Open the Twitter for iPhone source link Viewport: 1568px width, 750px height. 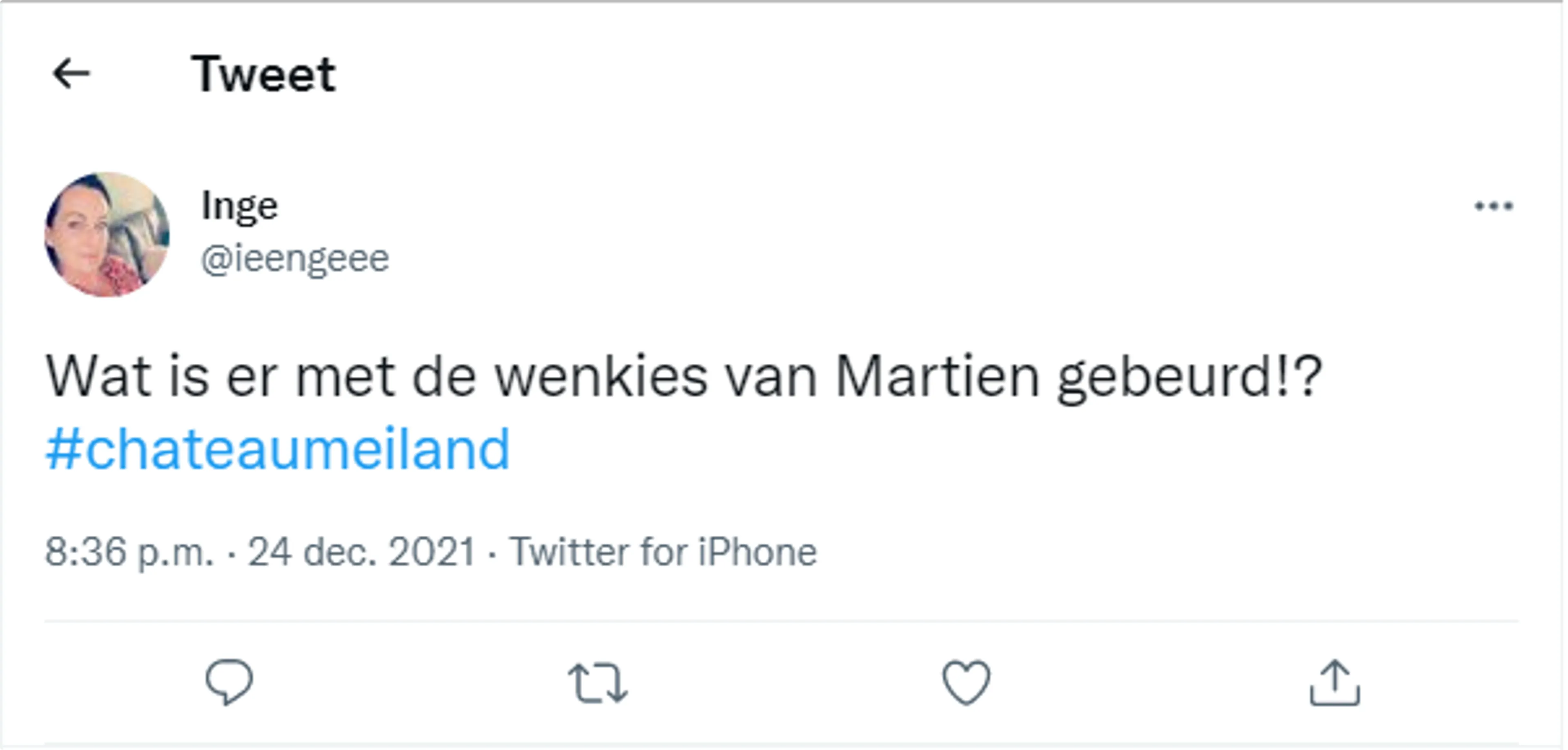pos(663,552)
